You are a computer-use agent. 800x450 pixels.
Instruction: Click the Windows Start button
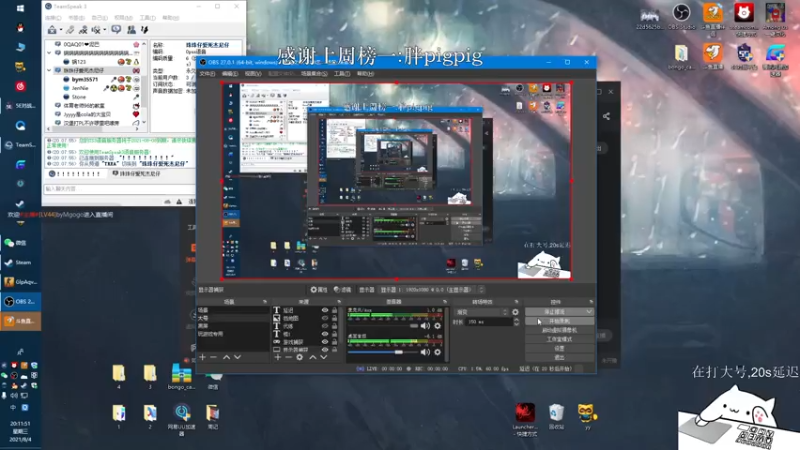[20, 8]
